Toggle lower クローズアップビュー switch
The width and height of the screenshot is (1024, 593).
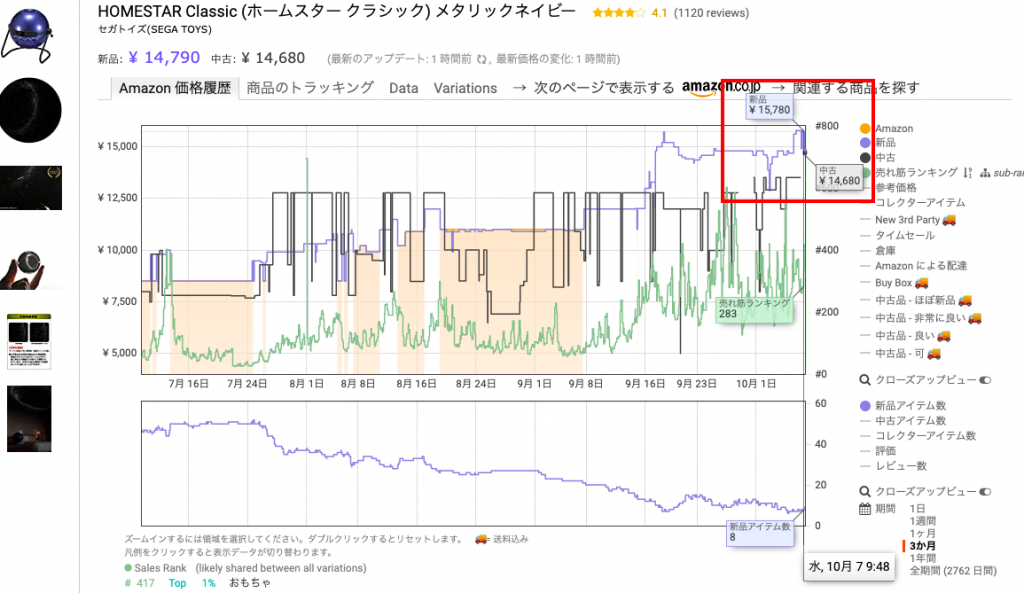985,492
